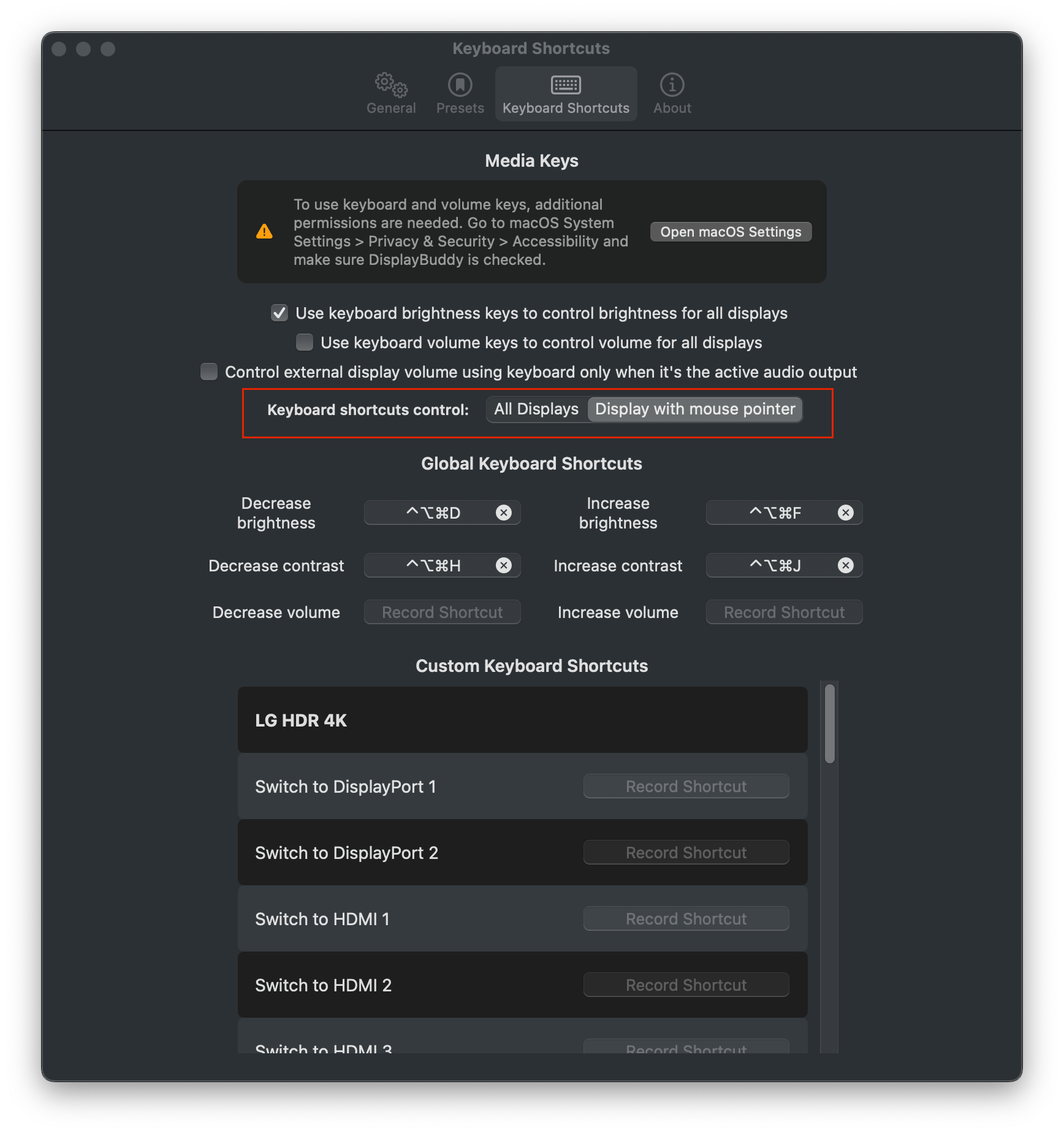Clear the Decrease contrast shortcut

click(x=504, y=565)
